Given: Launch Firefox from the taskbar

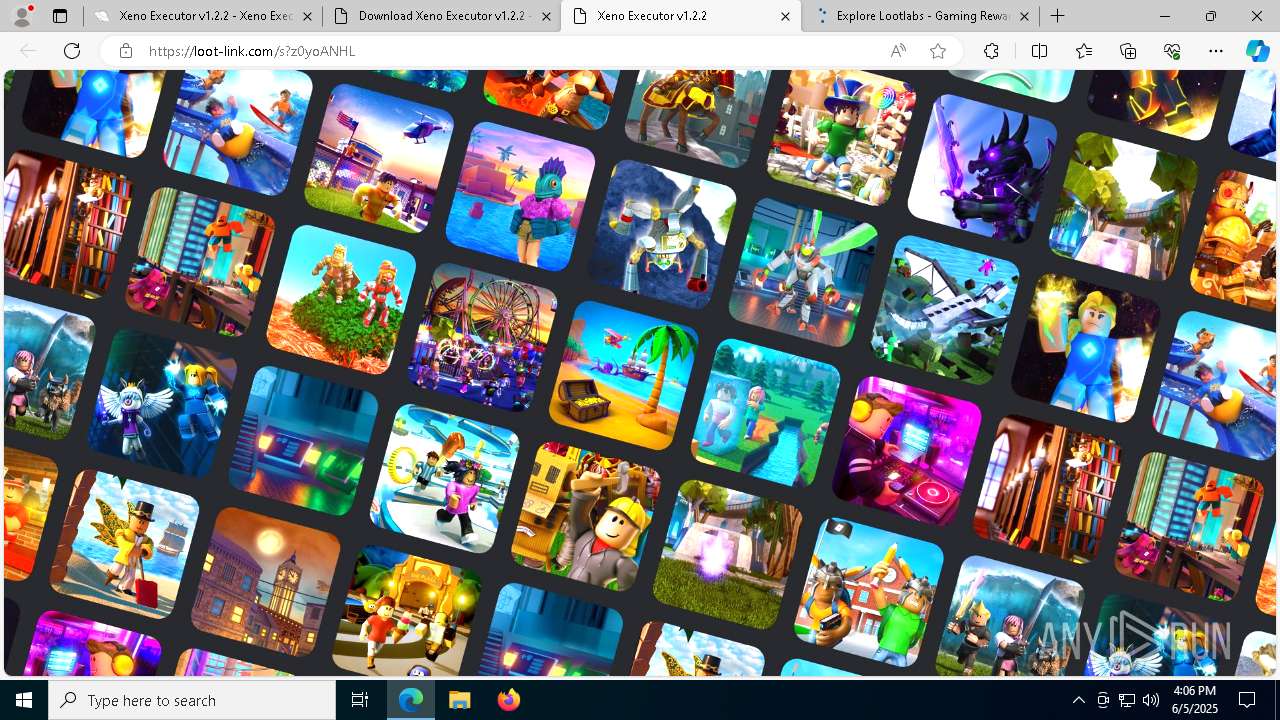Looking at the screenshot, I should pyautogui.click(x=508, y=700).
